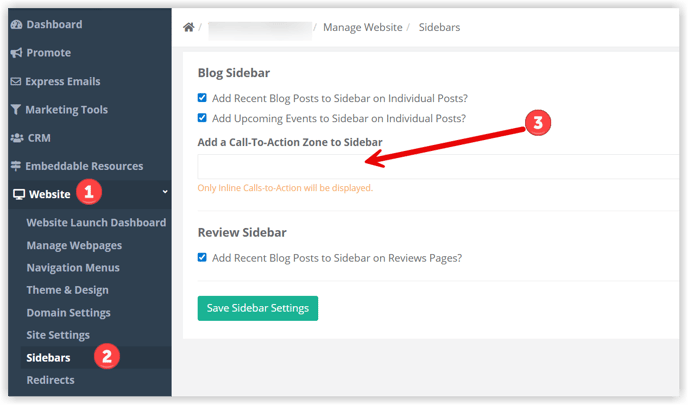The image size is (688, 405).
Task: Select Redirects in Website submenu
Action: coord(50,379)
